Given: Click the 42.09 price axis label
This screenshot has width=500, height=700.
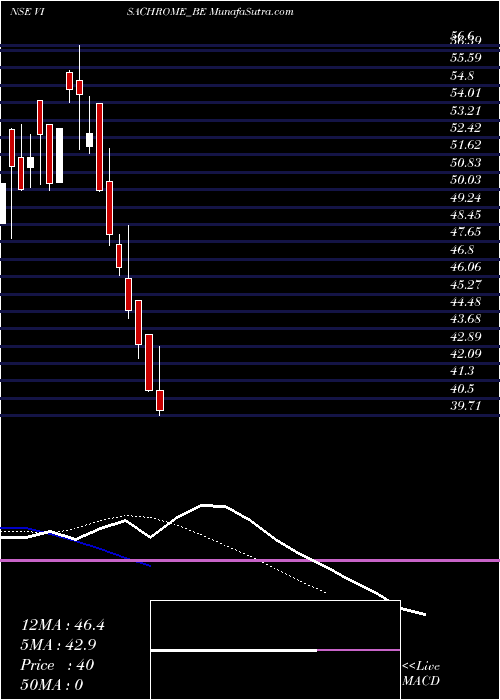Looking at the screenshot, I should pyautogui.click(x=465, y=354).
